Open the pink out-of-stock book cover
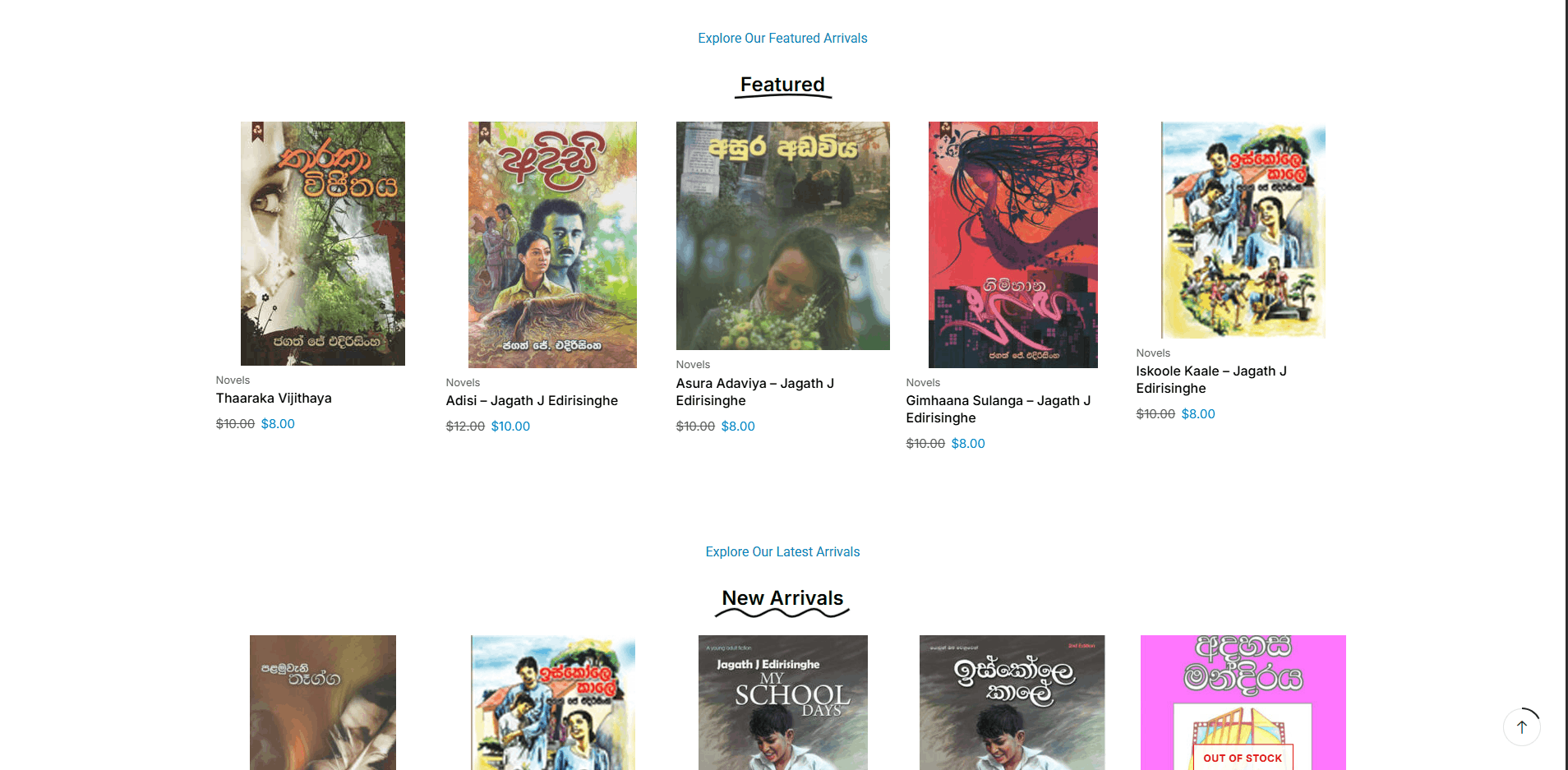Screen dimensions: 1568x770 click(x=1243, y=703)
